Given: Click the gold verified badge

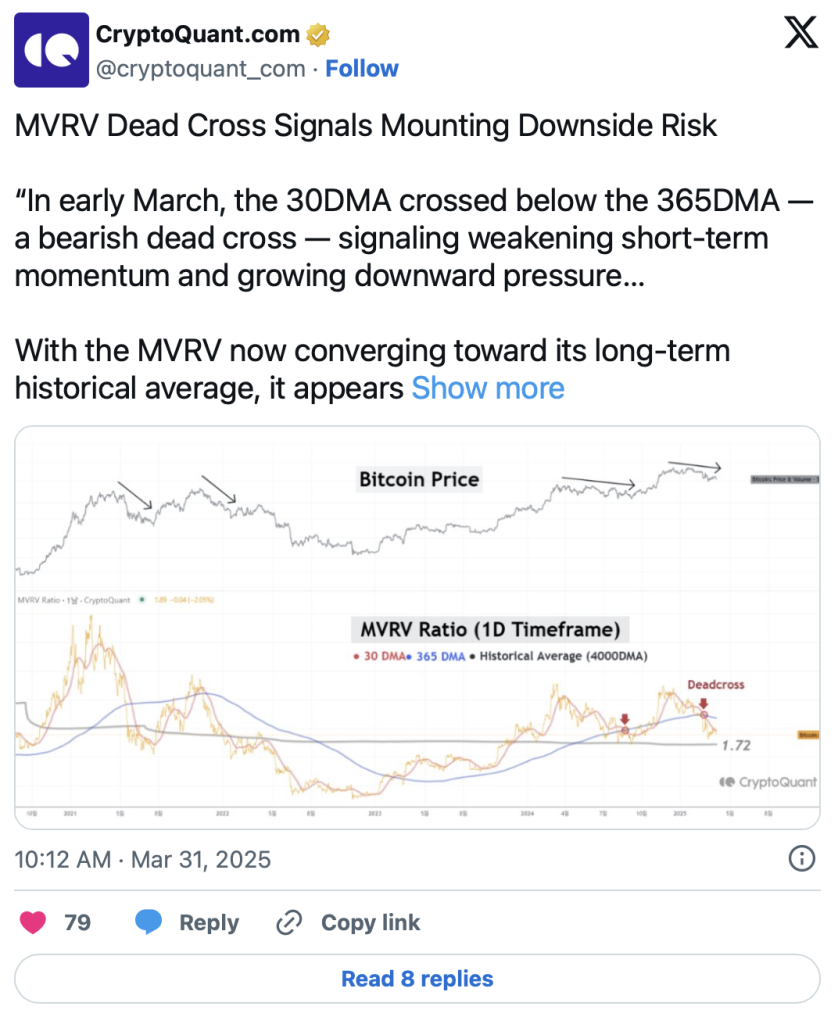Looking at the screenshot, I should click(318, 36).
